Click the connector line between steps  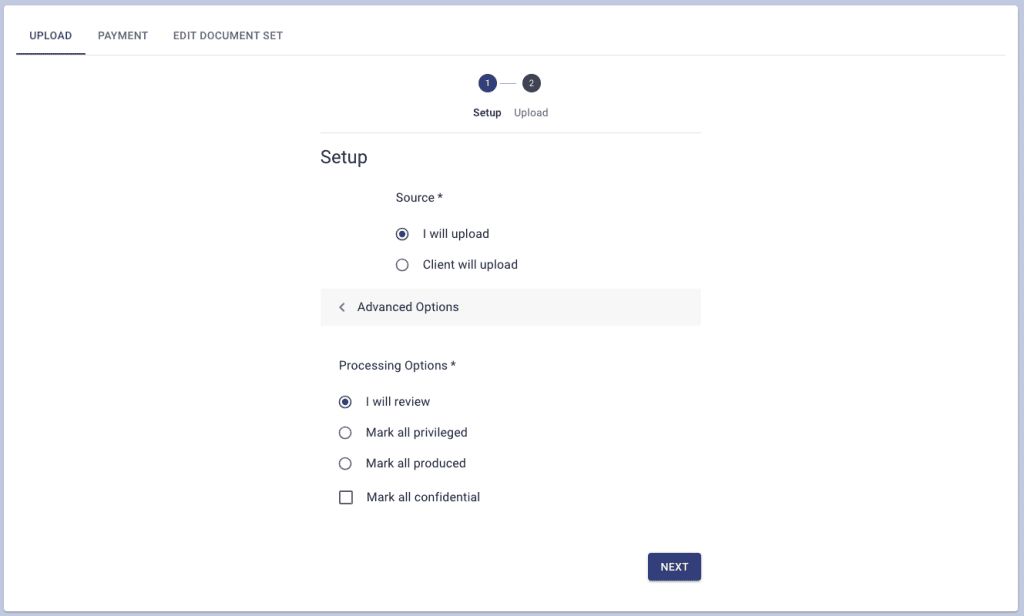(509, 83)
